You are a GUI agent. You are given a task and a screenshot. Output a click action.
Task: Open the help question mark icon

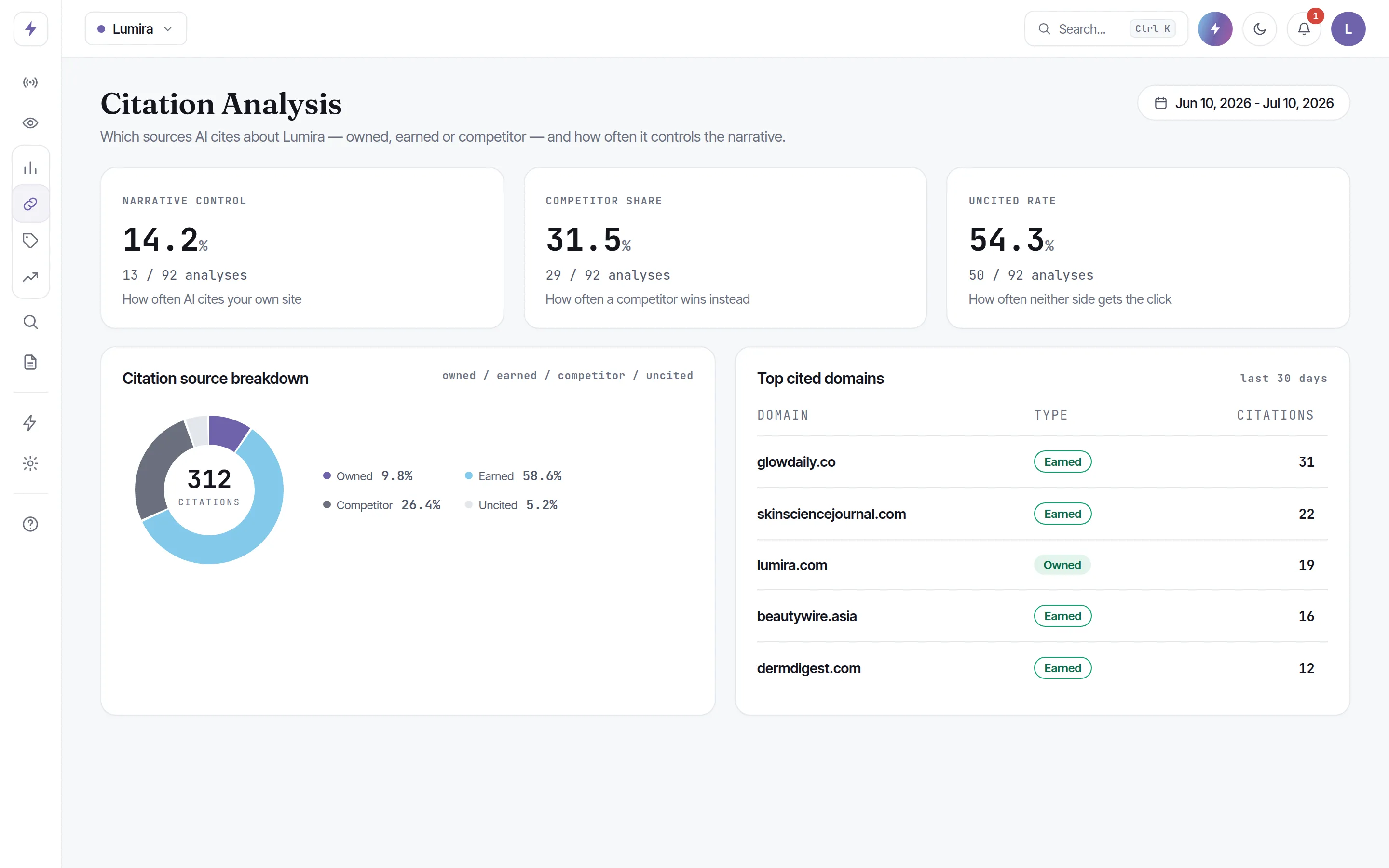30,524
